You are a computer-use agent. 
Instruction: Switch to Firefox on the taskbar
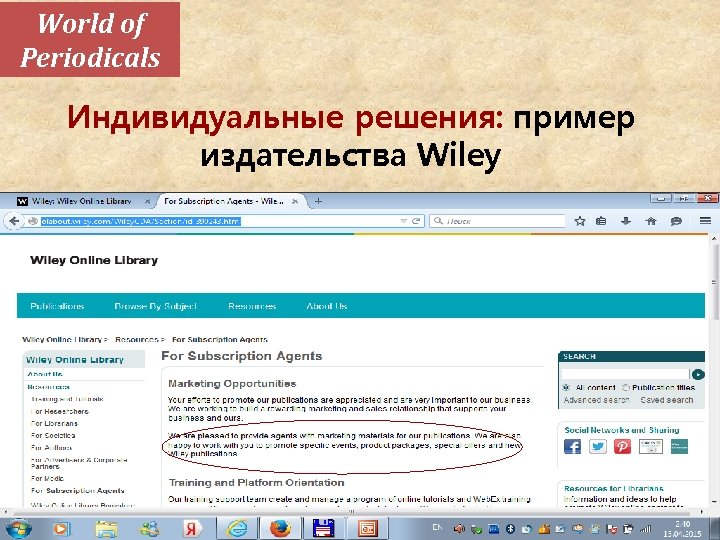pos(281,529)
